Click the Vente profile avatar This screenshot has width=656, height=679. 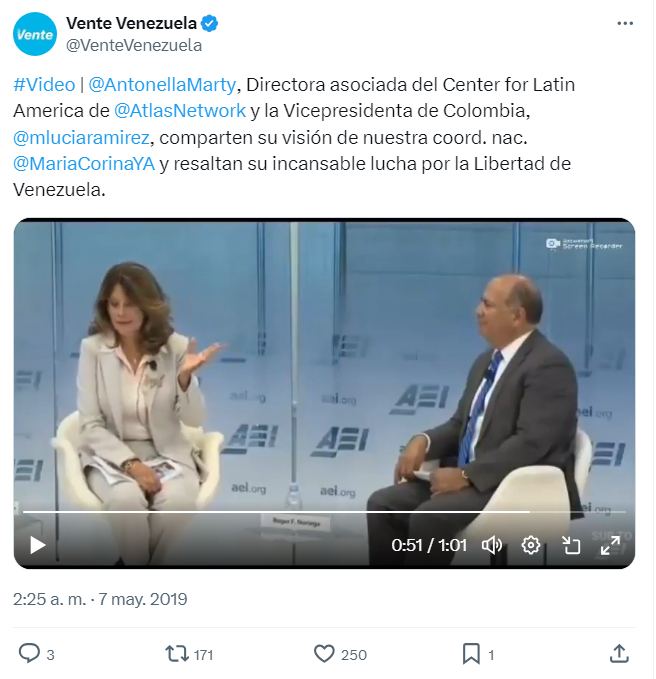coord(35,34)
